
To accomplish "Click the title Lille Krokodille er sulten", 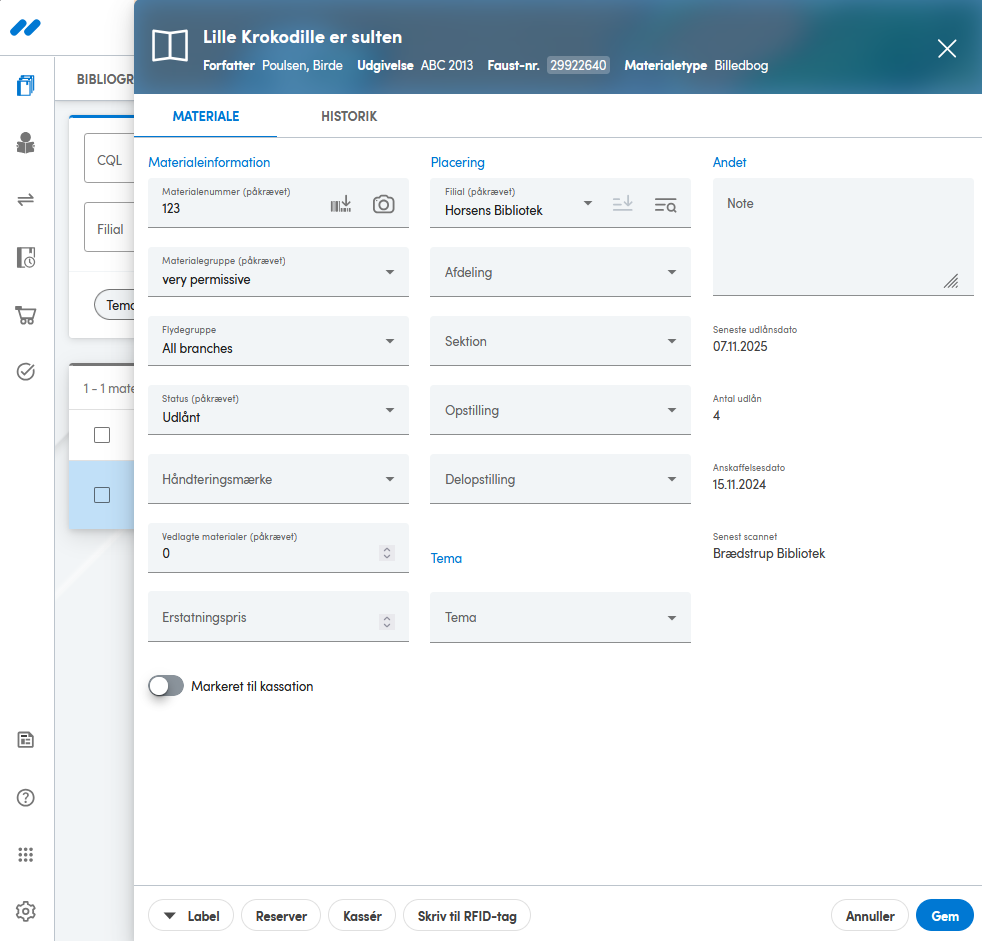I will pos(302,37).
